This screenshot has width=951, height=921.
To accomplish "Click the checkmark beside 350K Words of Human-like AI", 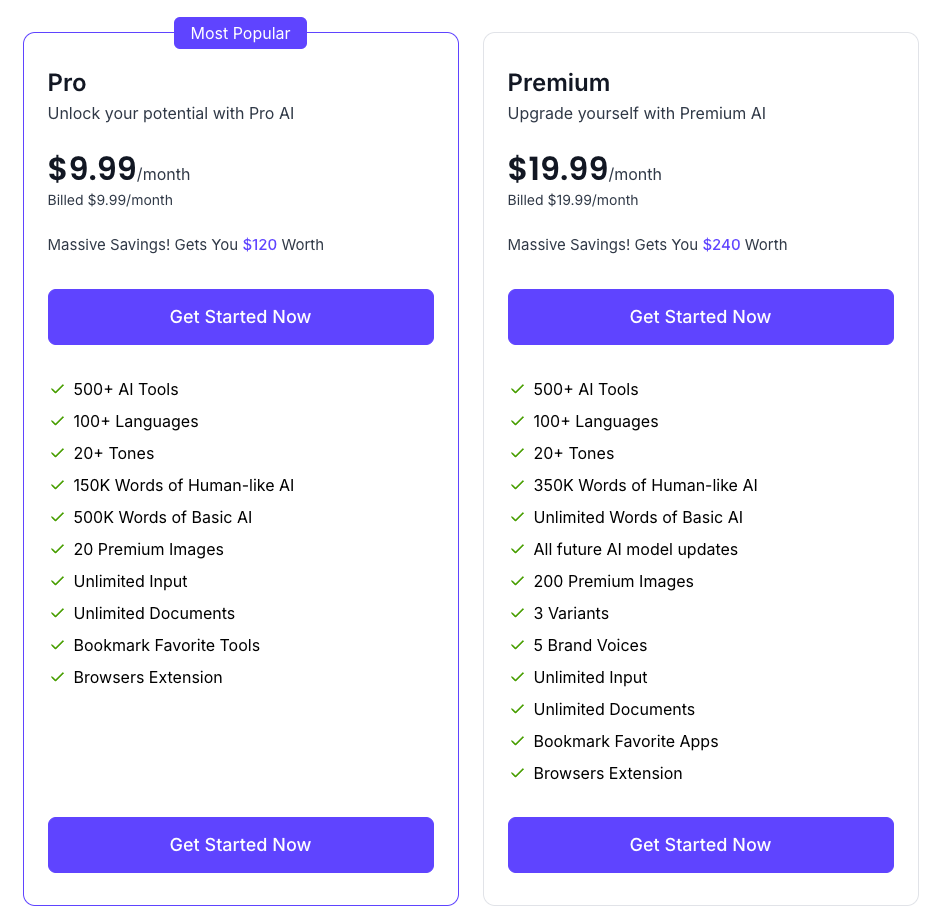I will click(517, 485).
